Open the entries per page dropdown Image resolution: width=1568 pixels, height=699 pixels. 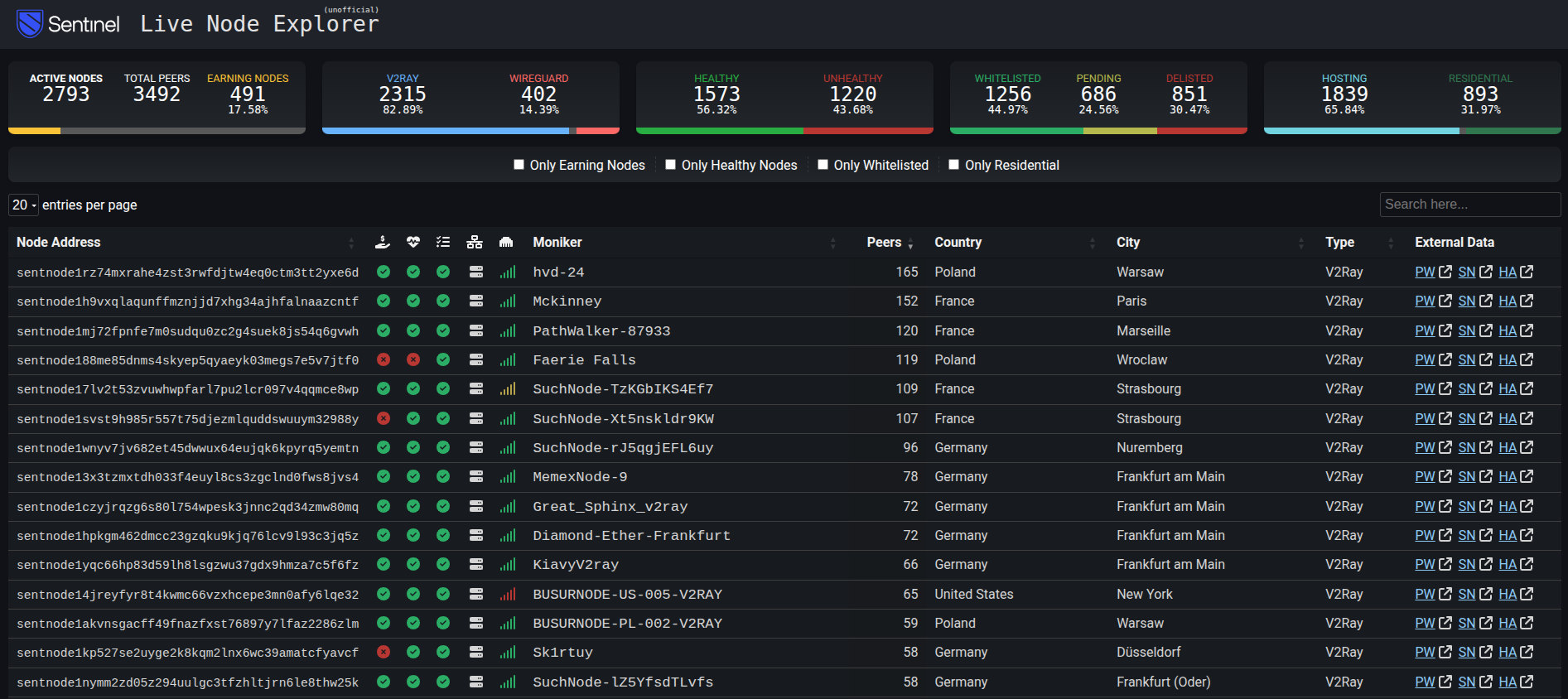23,205
